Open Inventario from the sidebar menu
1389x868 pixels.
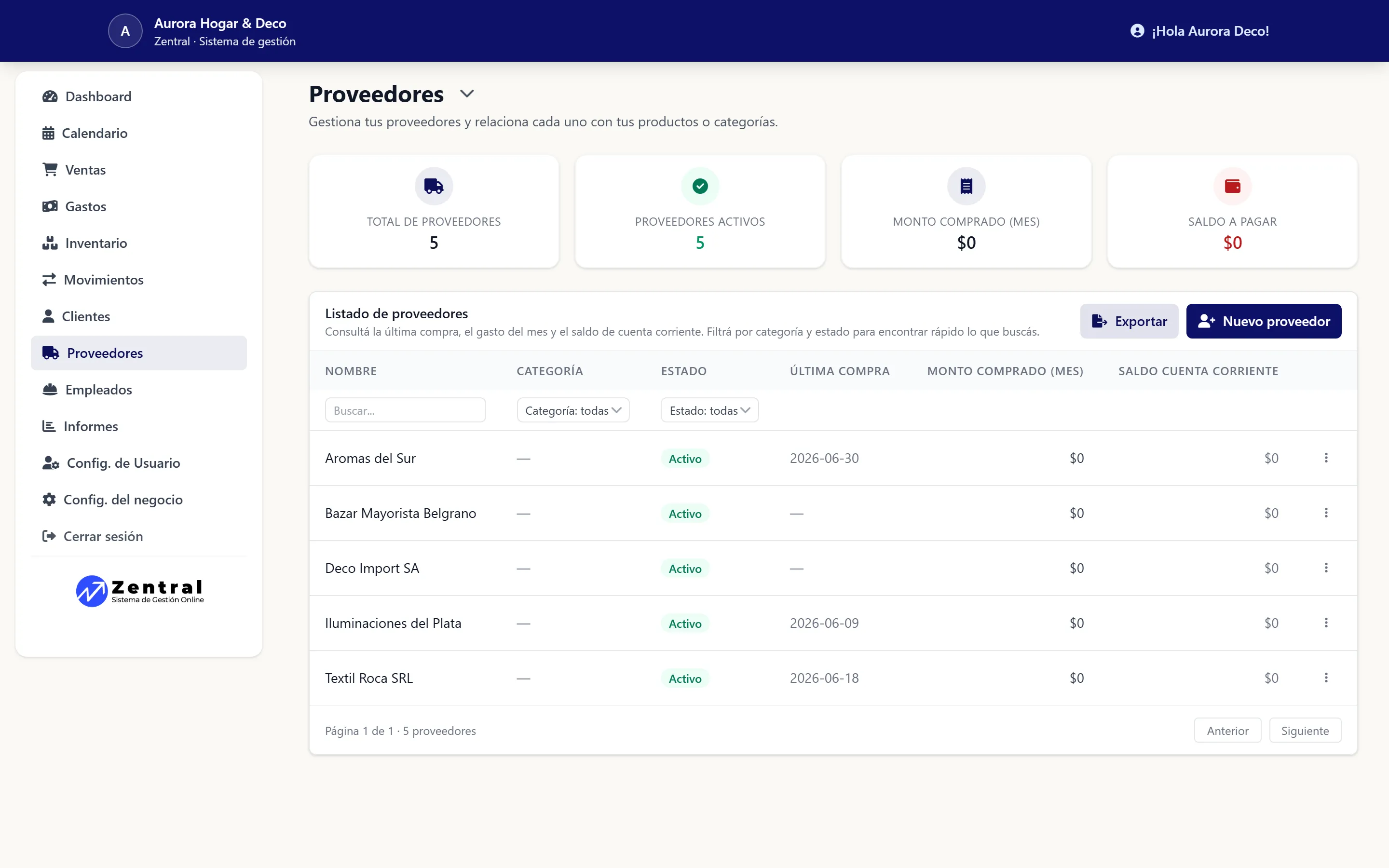139,243
